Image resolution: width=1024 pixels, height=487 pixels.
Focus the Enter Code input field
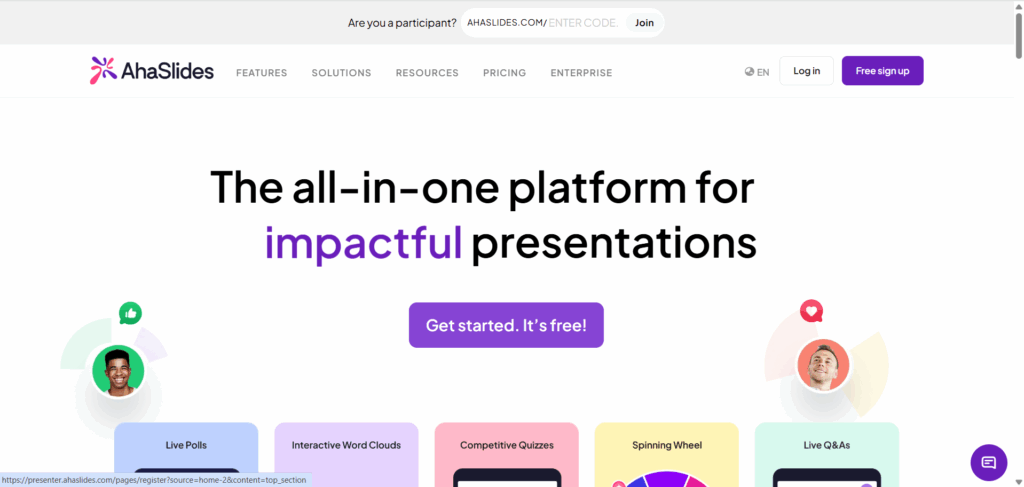click(584, 23)
